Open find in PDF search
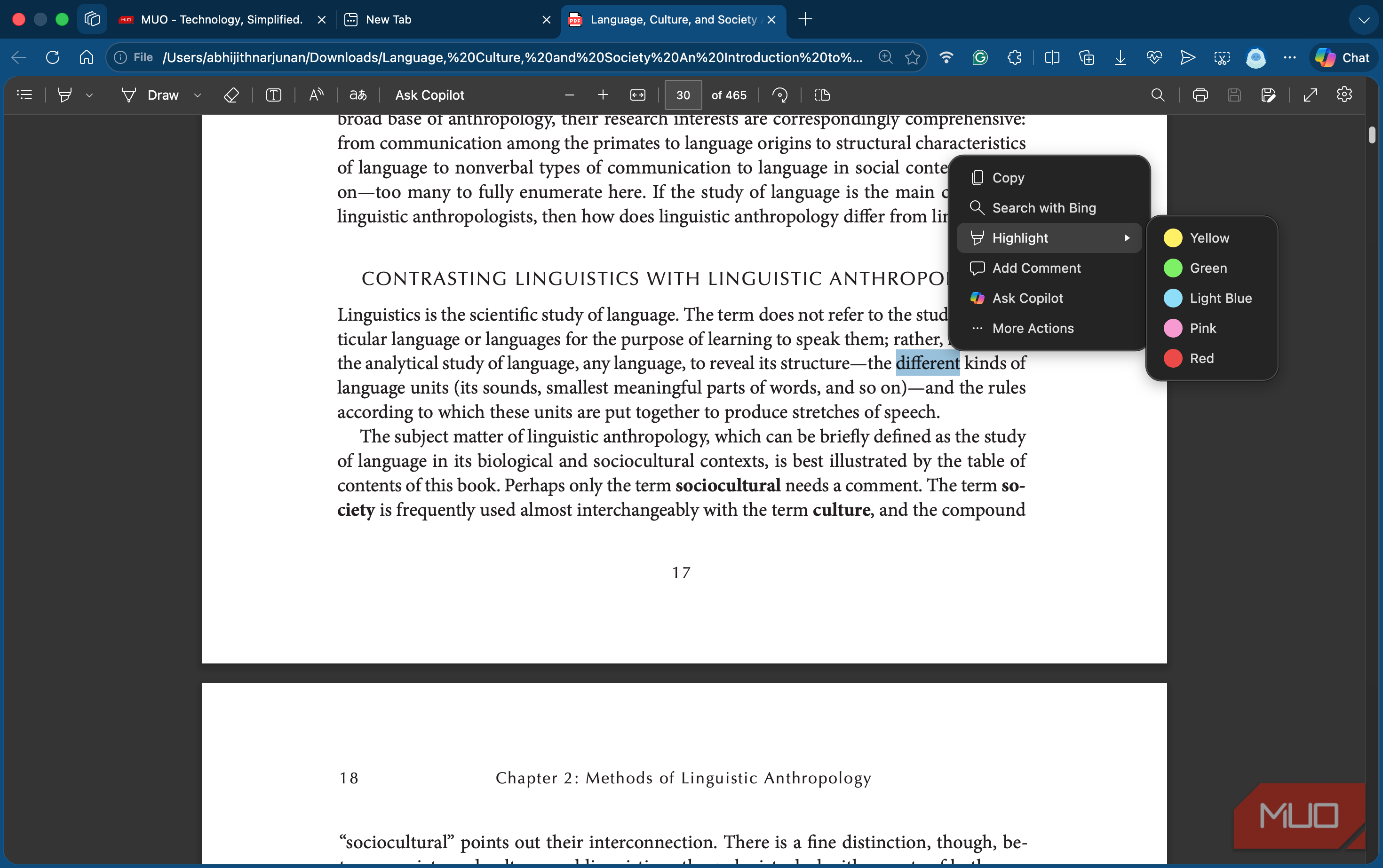 coord(1159,95)
